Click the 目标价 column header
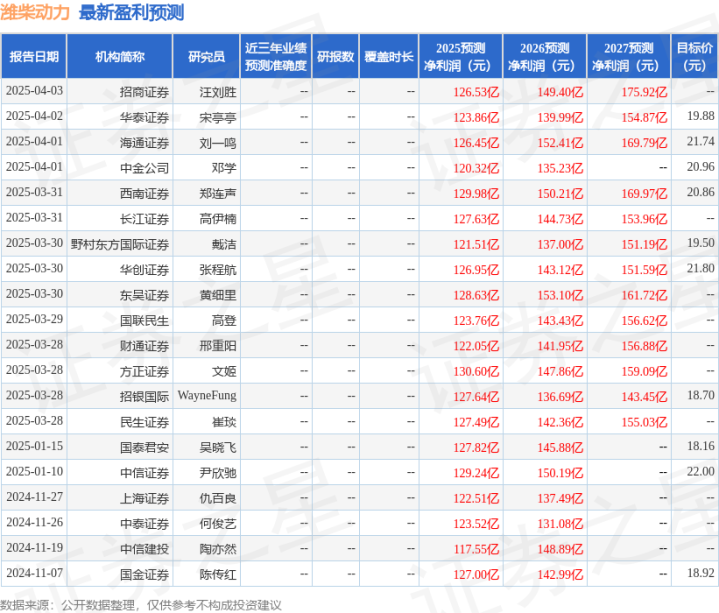Viewport: 719px width, 613px height. click(x=694, y=57)
